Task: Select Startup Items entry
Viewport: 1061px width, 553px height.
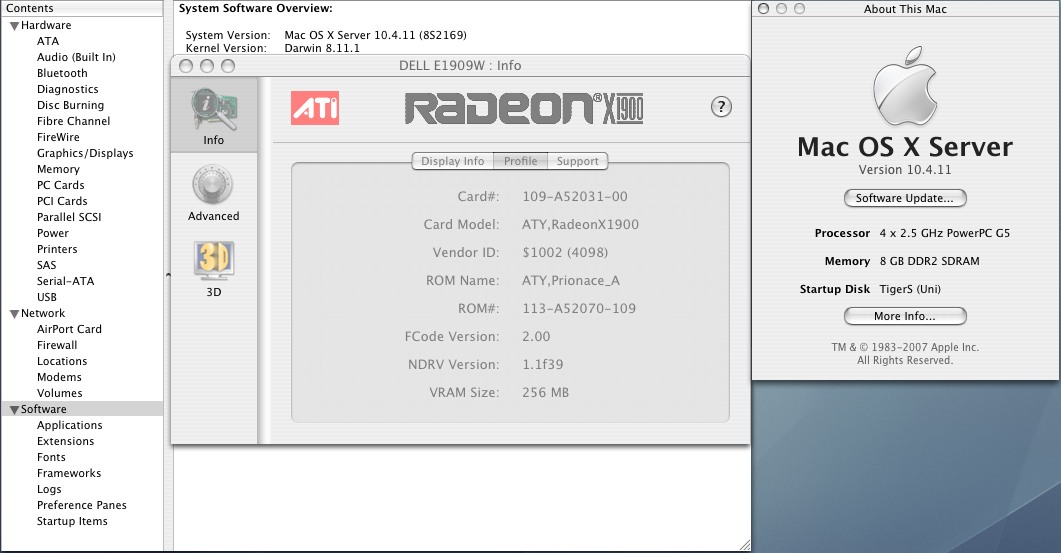Action: 72,522
